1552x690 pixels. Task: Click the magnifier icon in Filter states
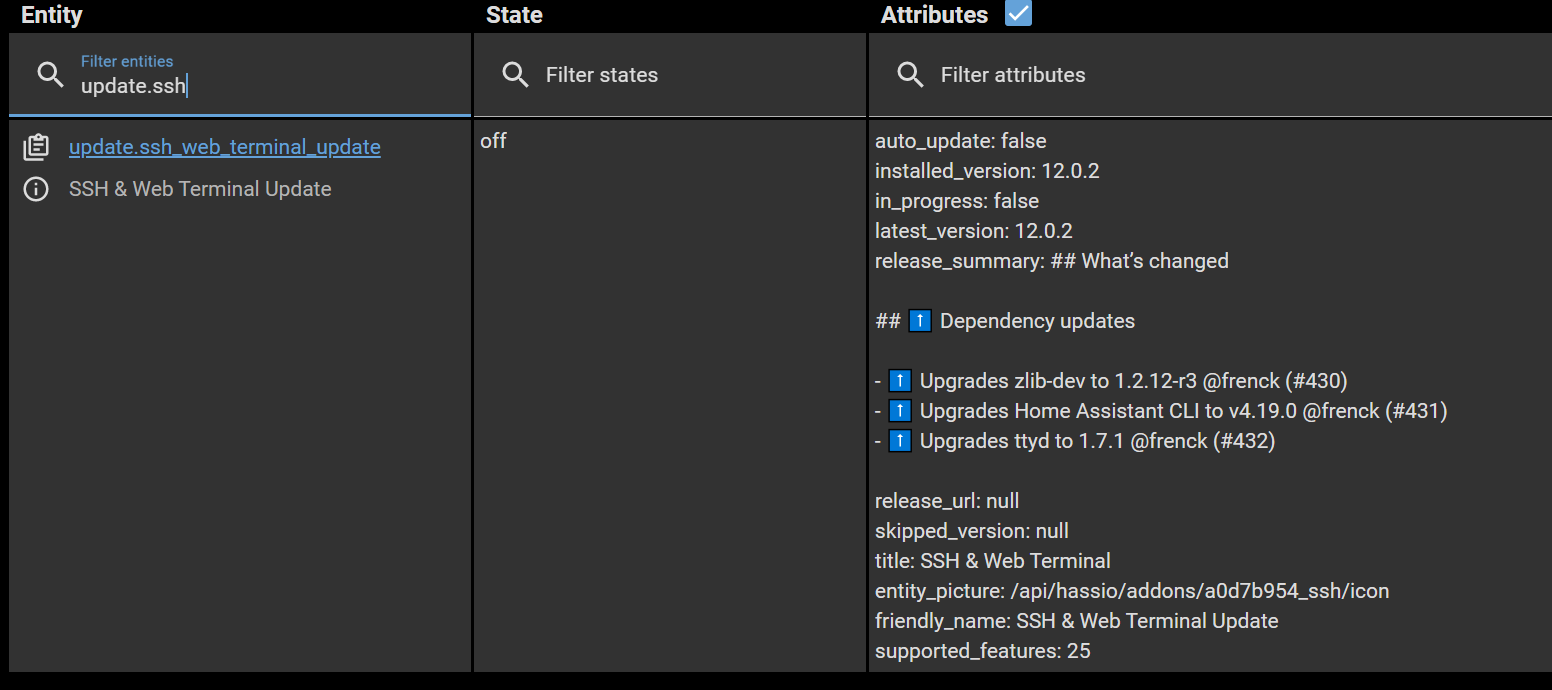click(514, 74)
